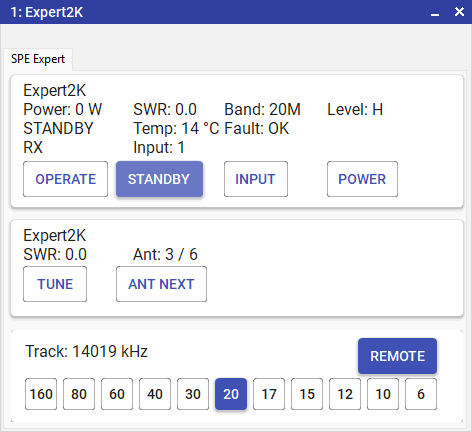
Task: Select the 10 meter band
Action: (383, 394)
